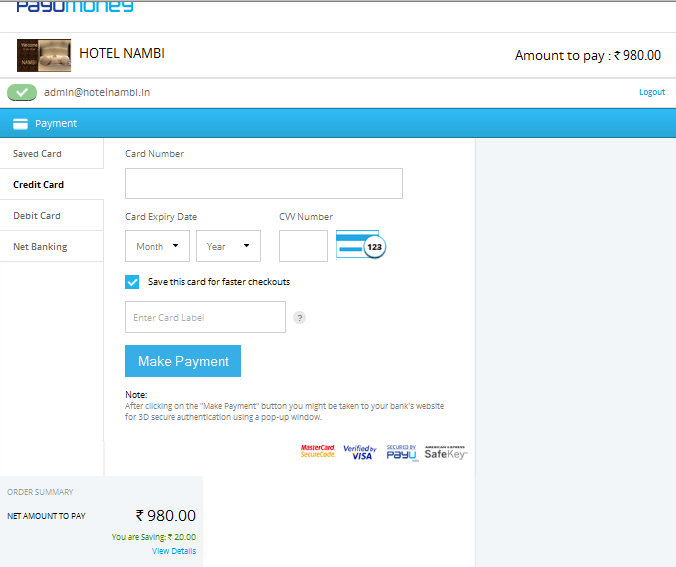Click the Payment section header label

pyautogui.click(x=56, y=124)
